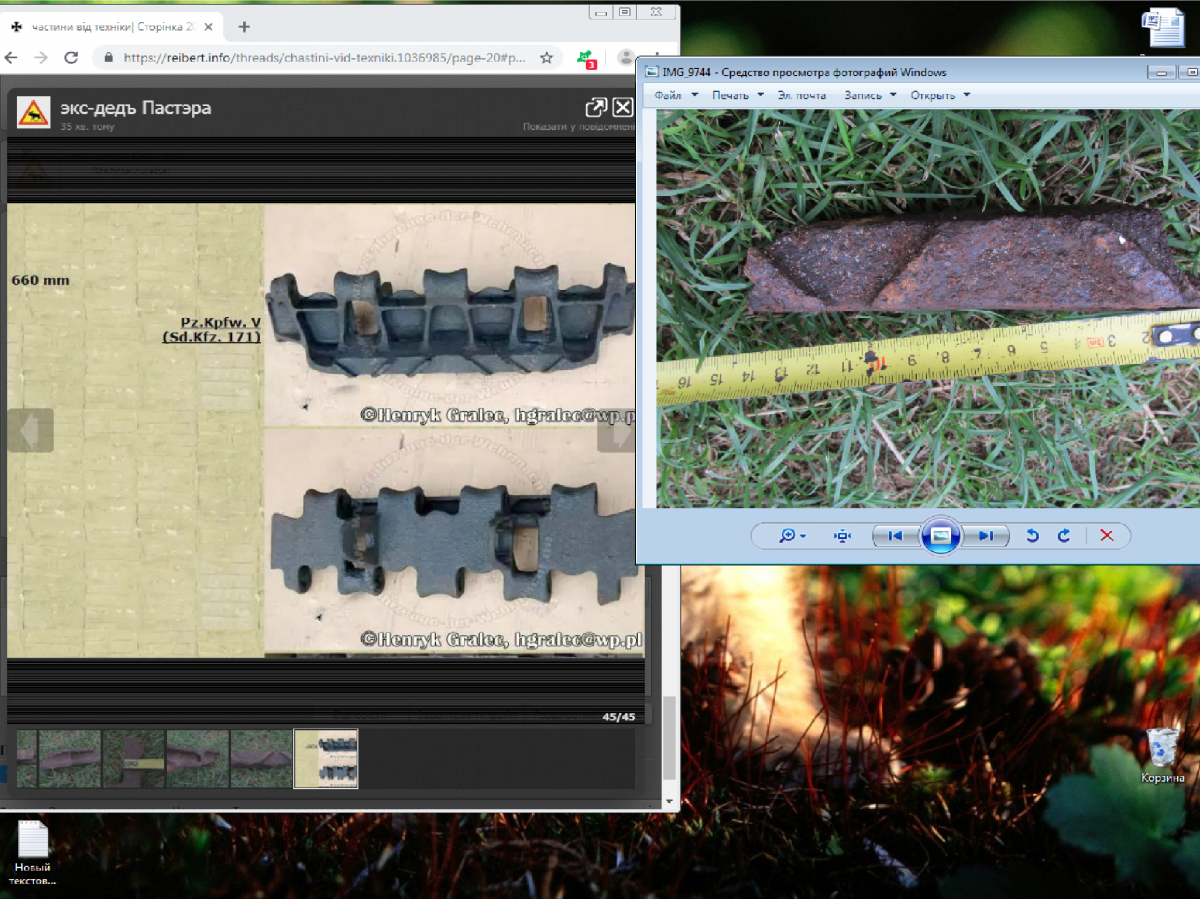Expand the Печать menu
Screen dimensions: 1200x899
737,95
